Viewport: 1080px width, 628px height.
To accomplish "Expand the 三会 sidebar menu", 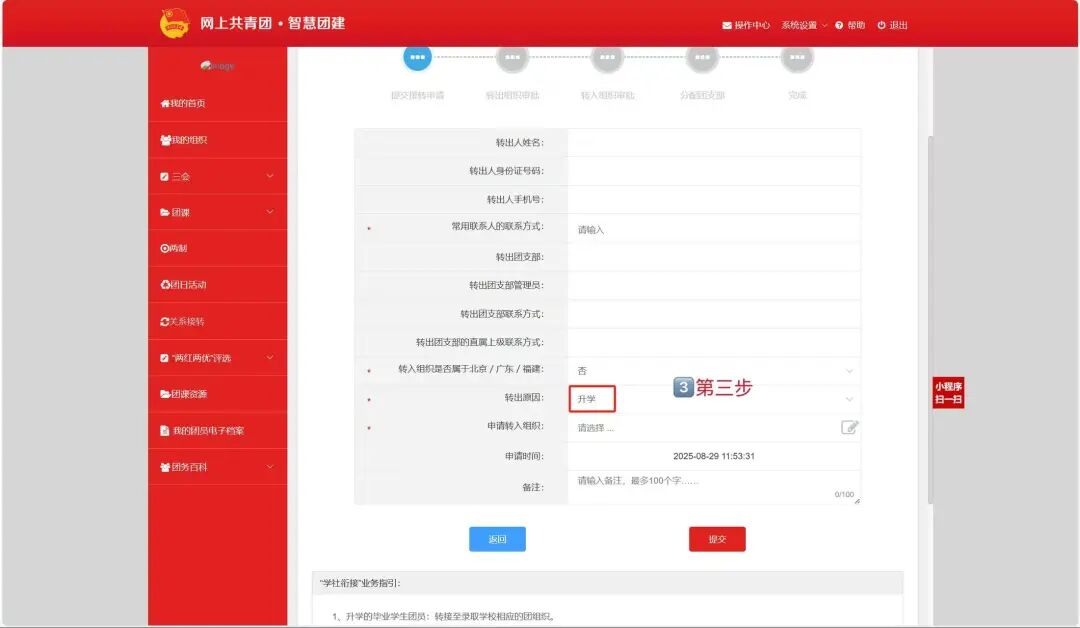I will [x=217, y=177].
